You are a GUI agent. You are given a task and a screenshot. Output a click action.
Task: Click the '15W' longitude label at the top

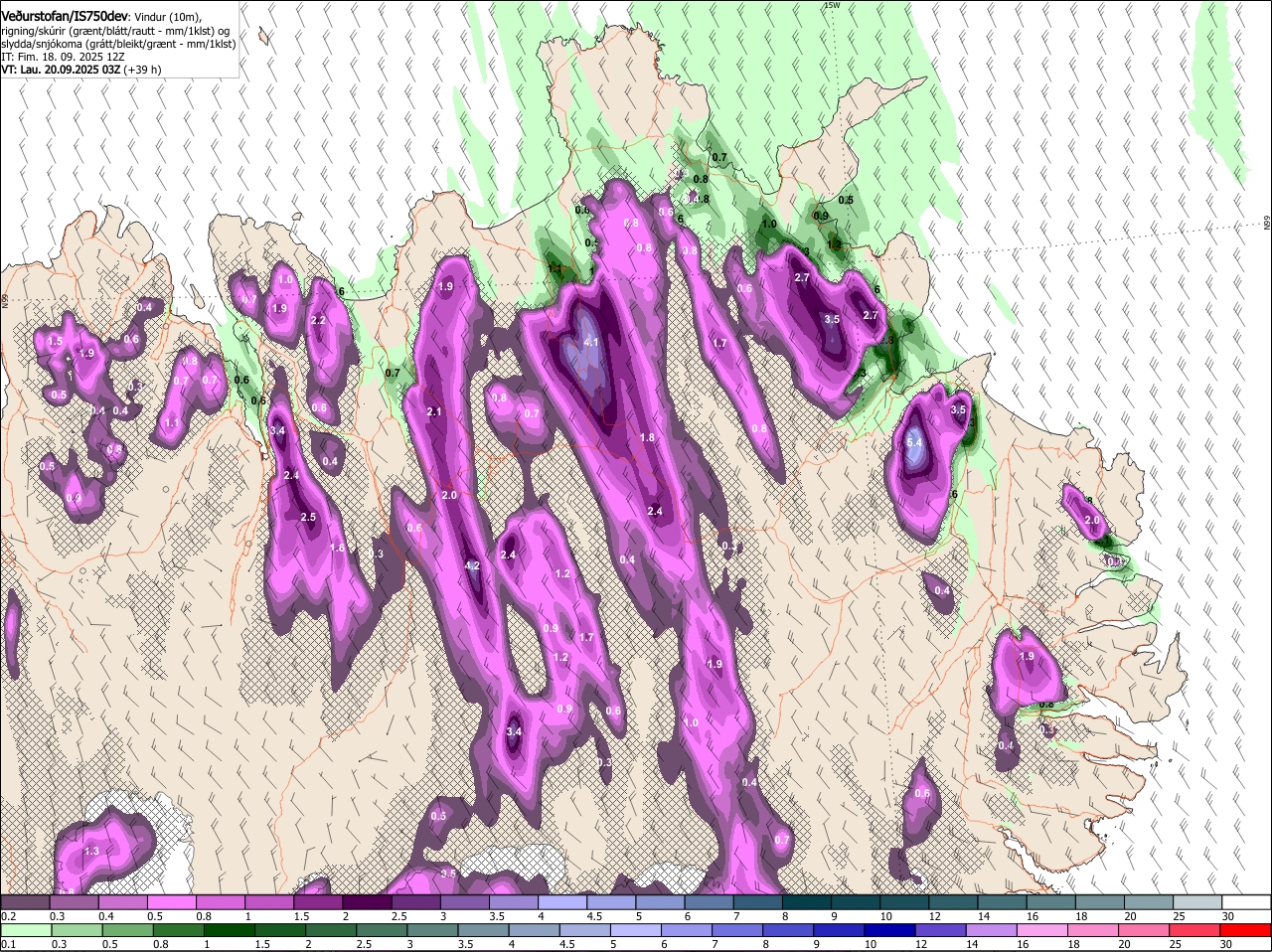(832, 5)
